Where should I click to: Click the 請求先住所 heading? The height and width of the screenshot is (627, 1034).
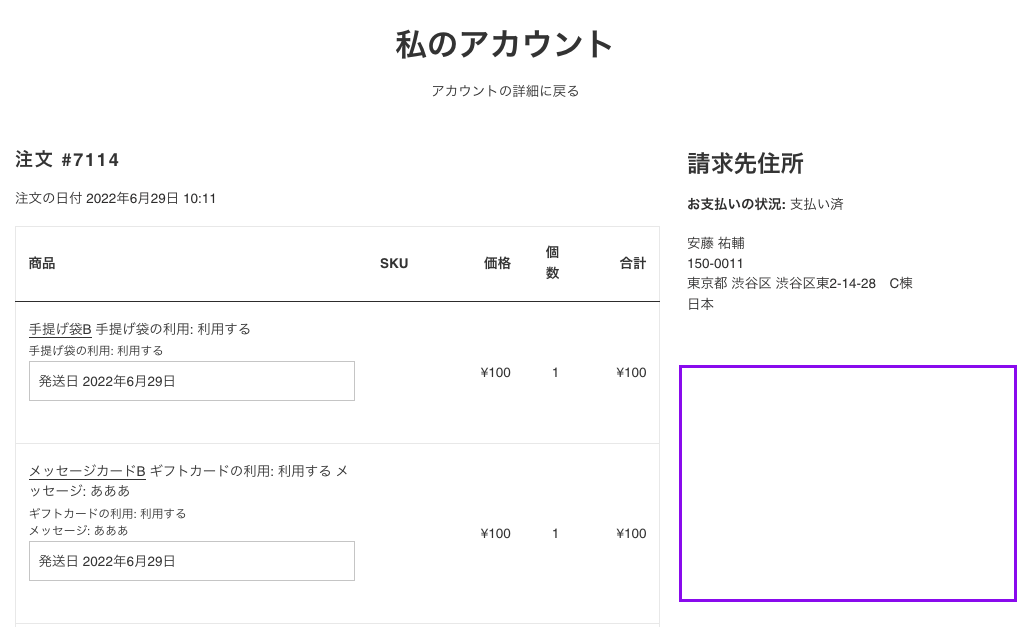click(745, 164)
